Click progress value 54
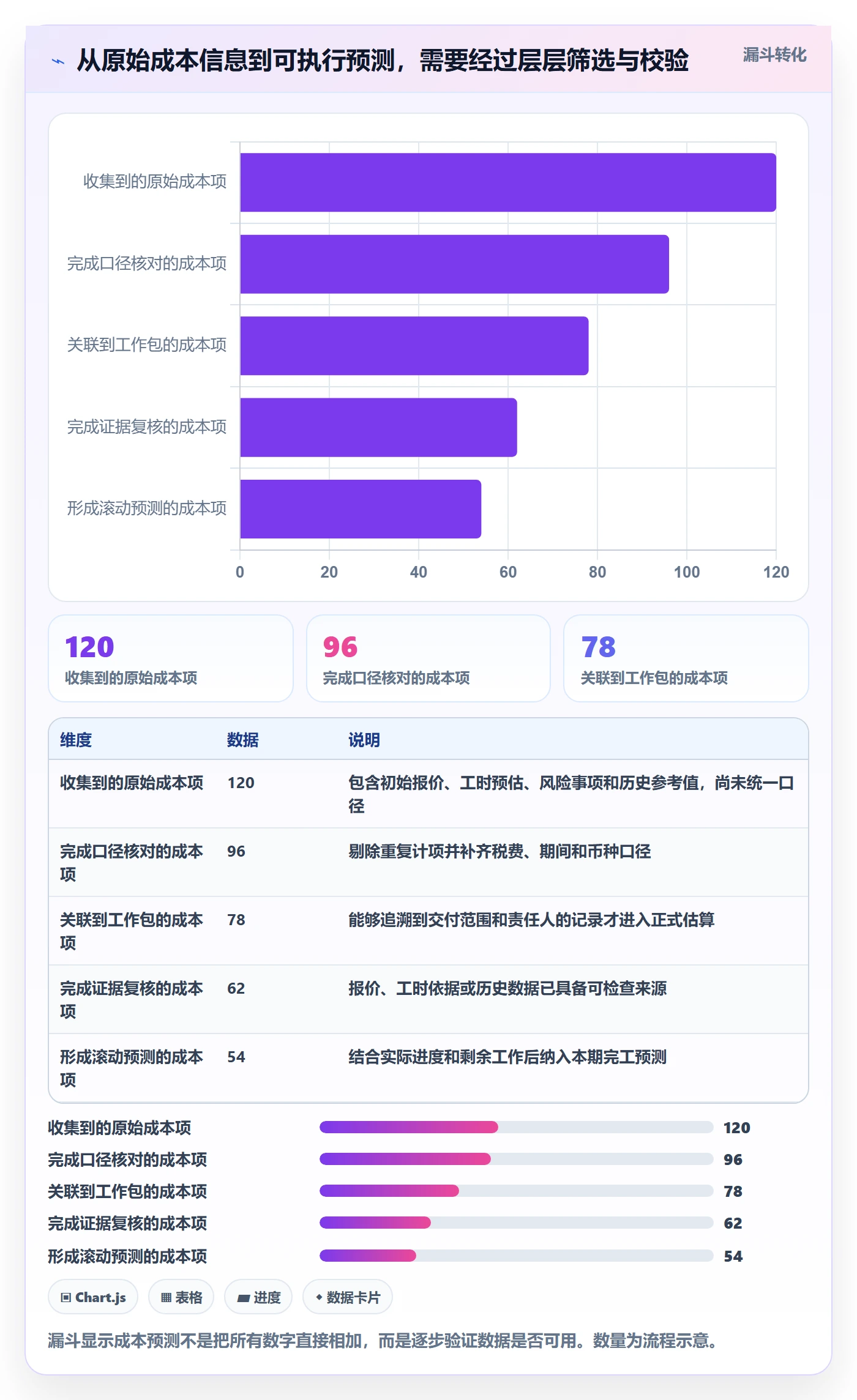This screenshot has height=1400, width=857. tap(733, 1256)
